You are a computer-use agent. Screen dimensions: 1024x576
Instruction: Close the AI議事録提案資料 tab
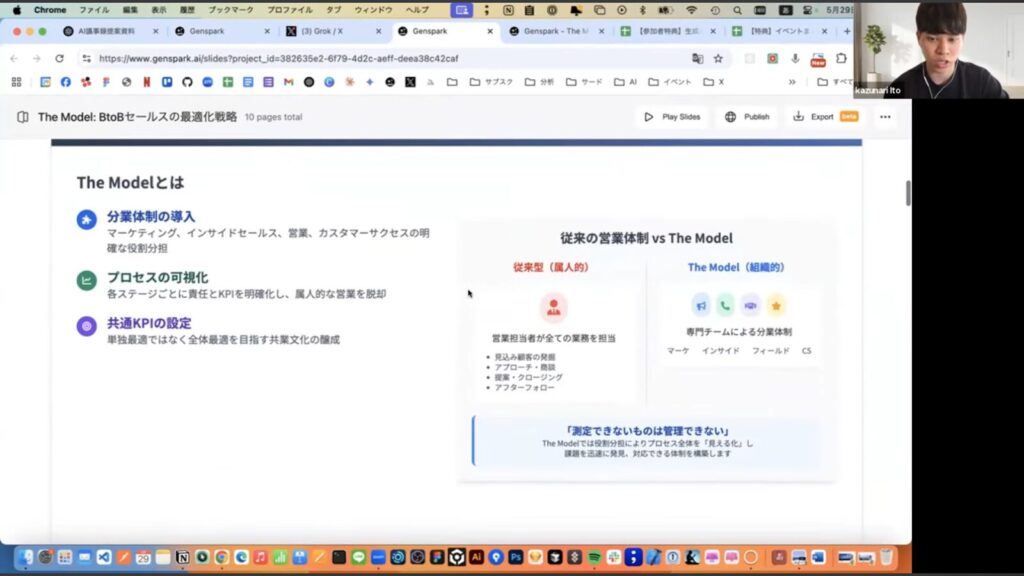156,31
